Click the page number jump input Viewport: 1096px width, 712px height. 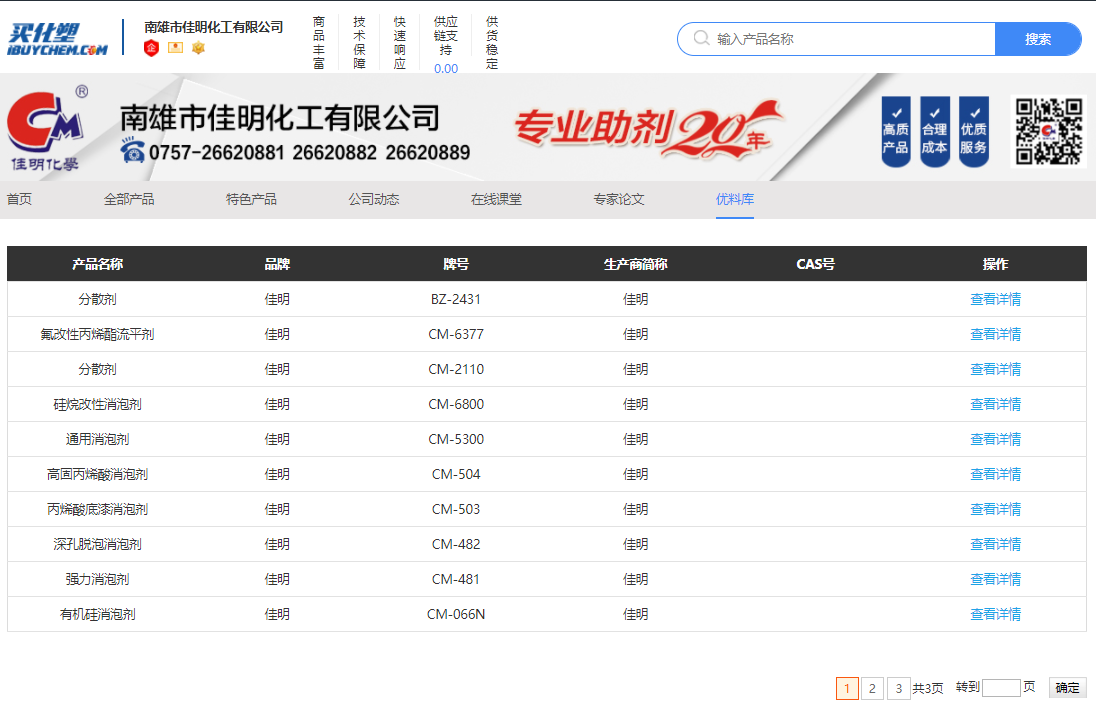click(x=1001, y=688)
